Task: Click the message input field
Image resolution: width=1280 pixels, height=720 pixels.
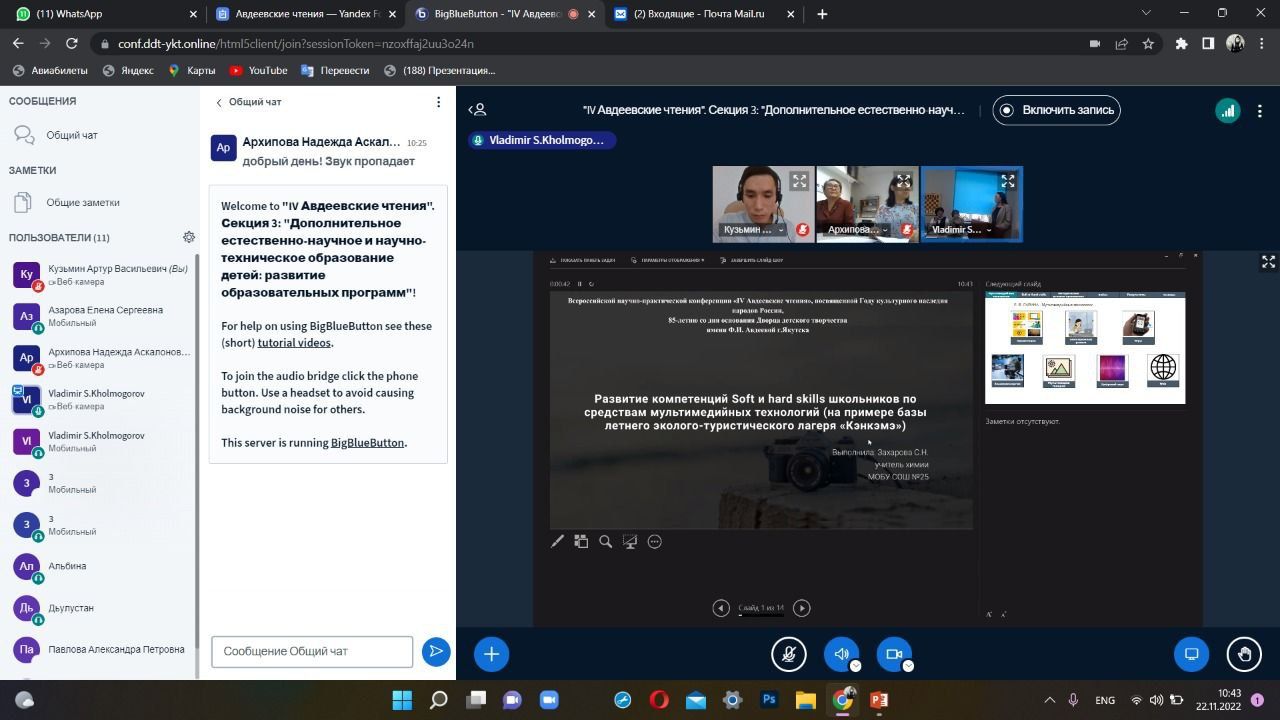Action: (x=312, y=651)
